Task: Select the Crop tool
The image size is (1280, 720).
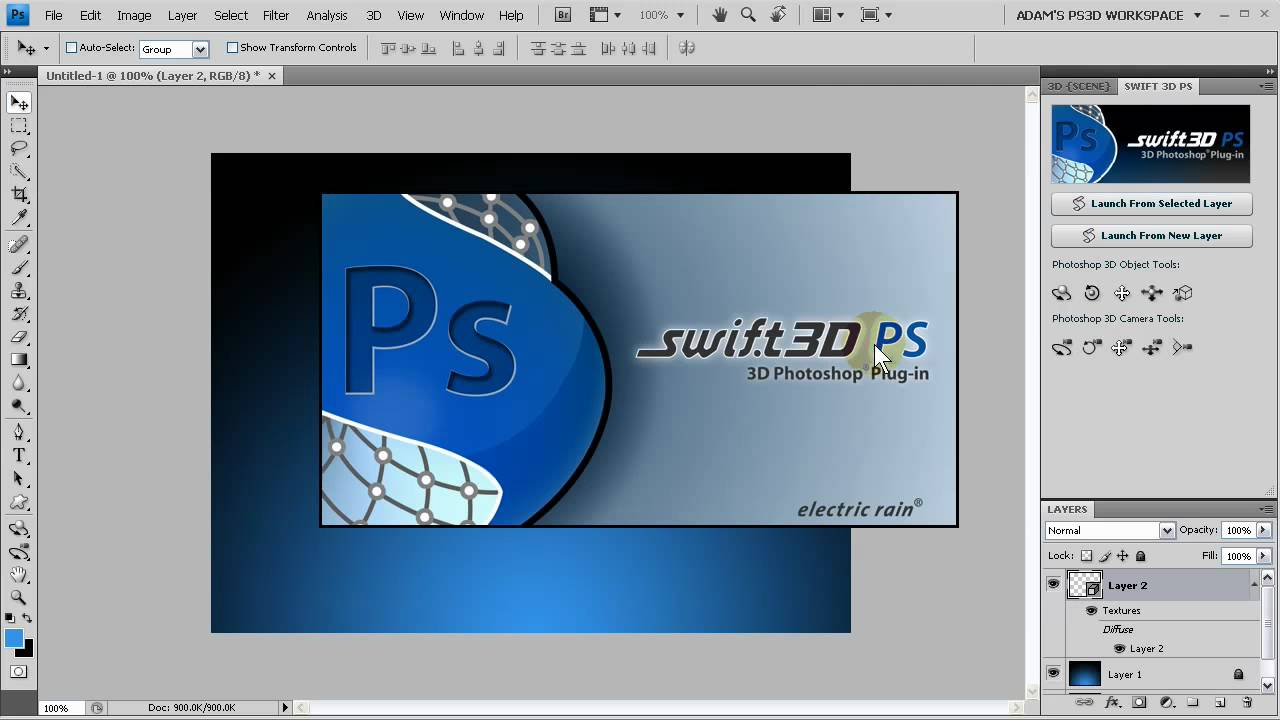Action: click(19, 194)
